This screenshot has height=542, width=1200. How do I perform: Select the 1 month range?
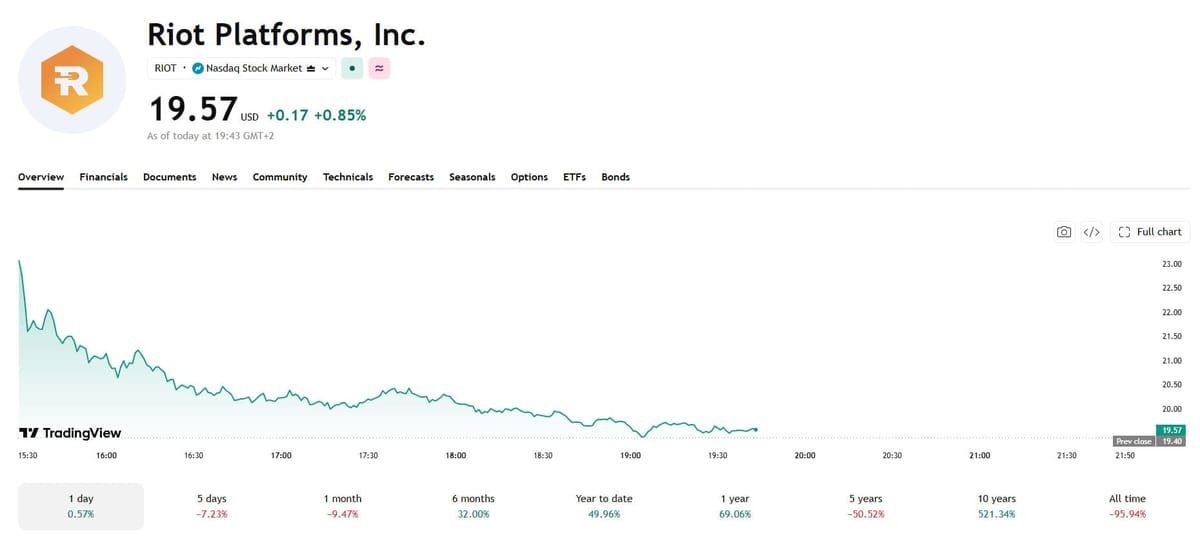[343, 506]
